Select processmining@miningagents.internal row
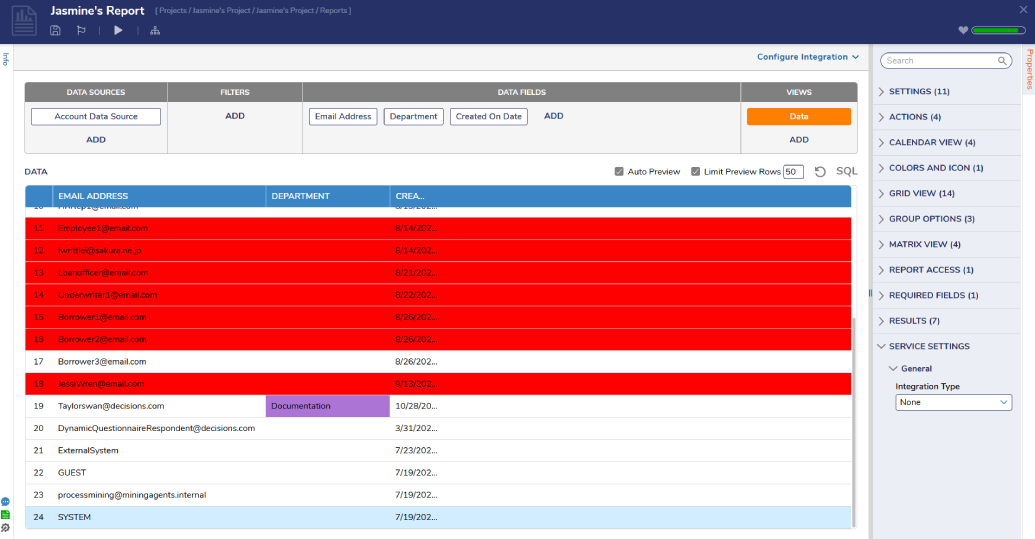Image resolution: width=1035 pixels, height=539 pixels. tap(438, 495)
